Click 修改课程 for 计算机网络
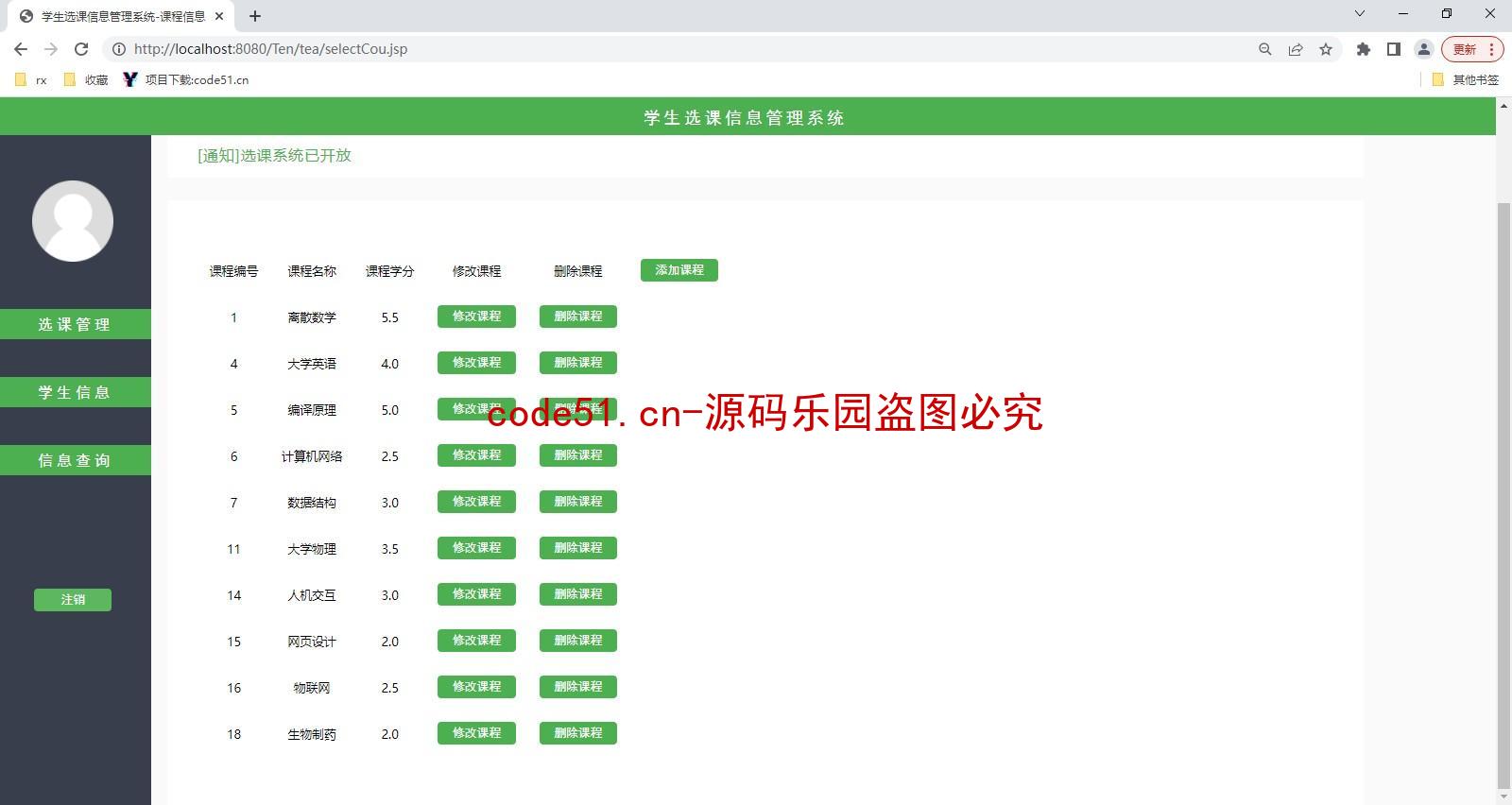 pos(476,455)
